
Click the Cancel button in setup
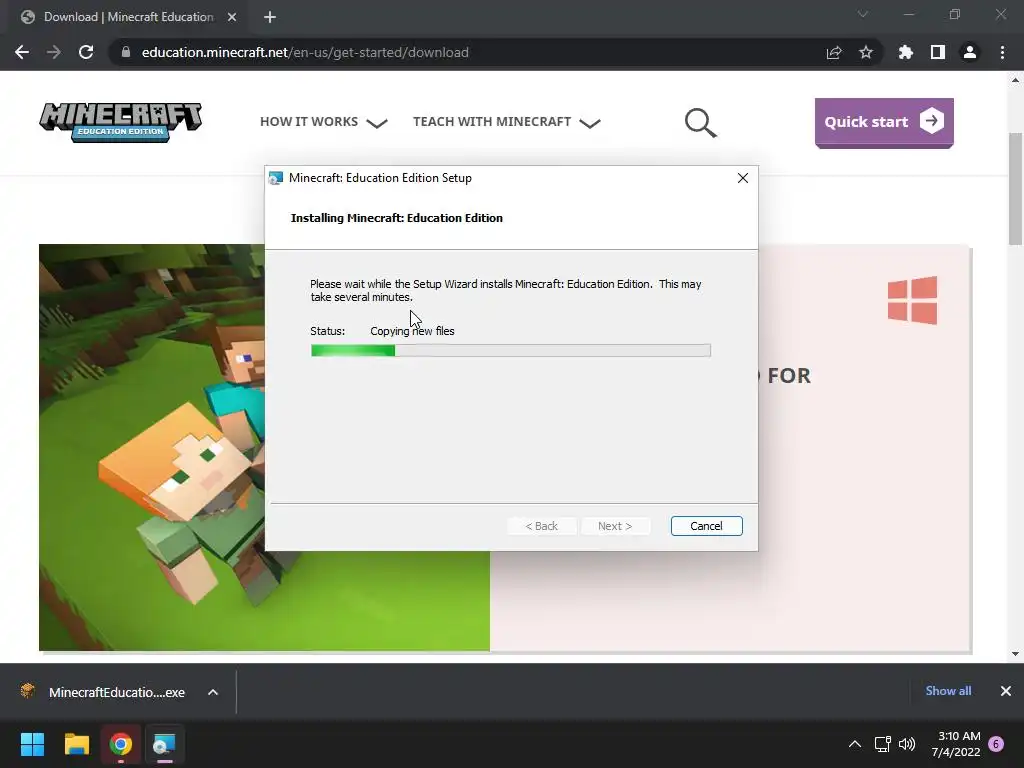[x=707, y=526]
